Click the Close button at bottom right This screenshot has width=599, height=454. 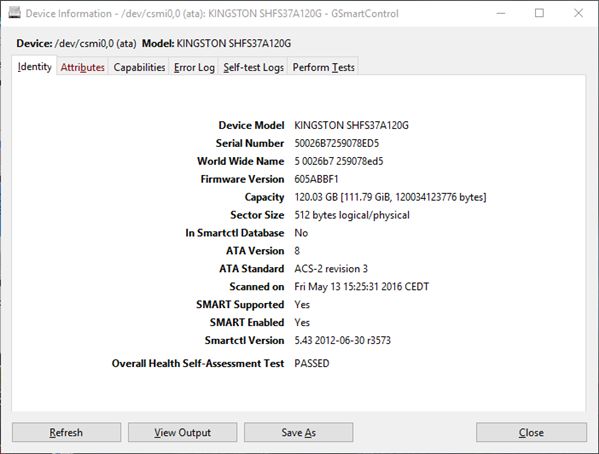531,432
